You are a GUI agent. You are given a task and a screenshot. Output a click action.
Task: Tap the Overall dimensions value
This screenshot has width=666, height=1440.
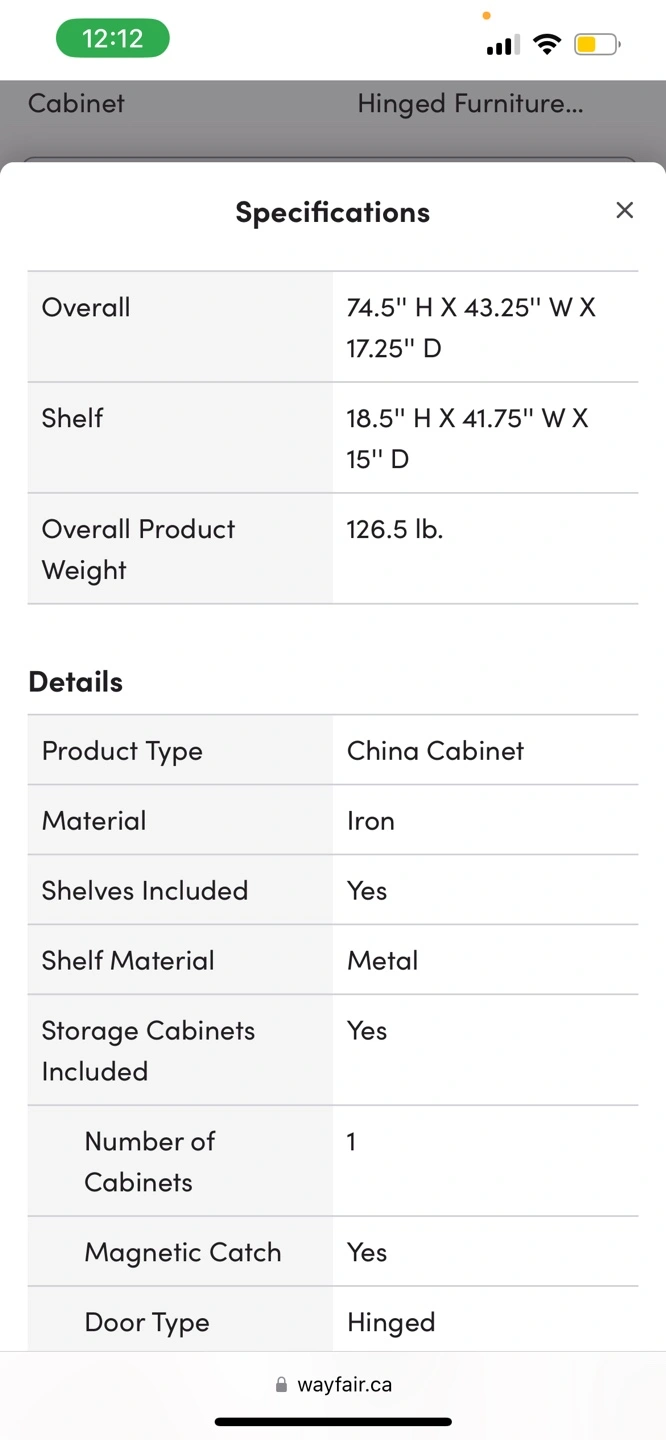coord(470,327)
